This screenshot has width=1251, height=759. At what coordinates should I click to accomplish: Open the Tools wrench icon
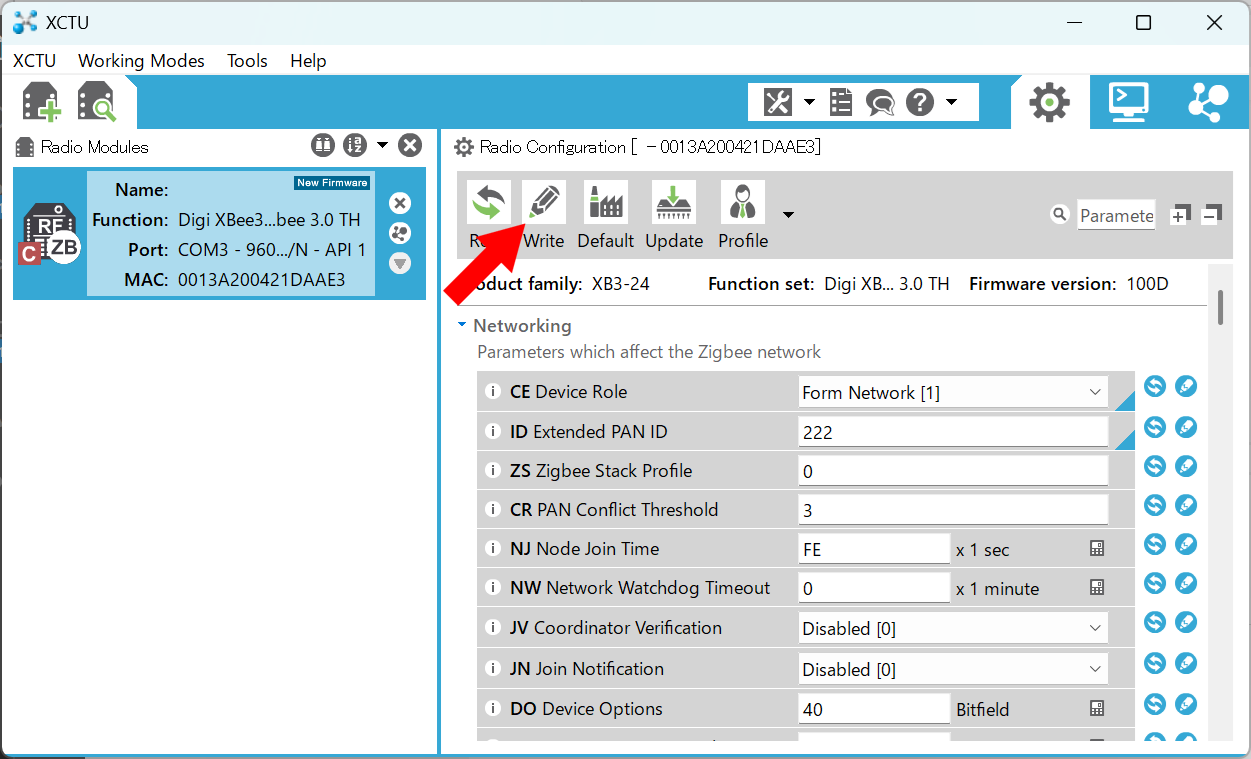pyautogui.click(x=778, y=101)
